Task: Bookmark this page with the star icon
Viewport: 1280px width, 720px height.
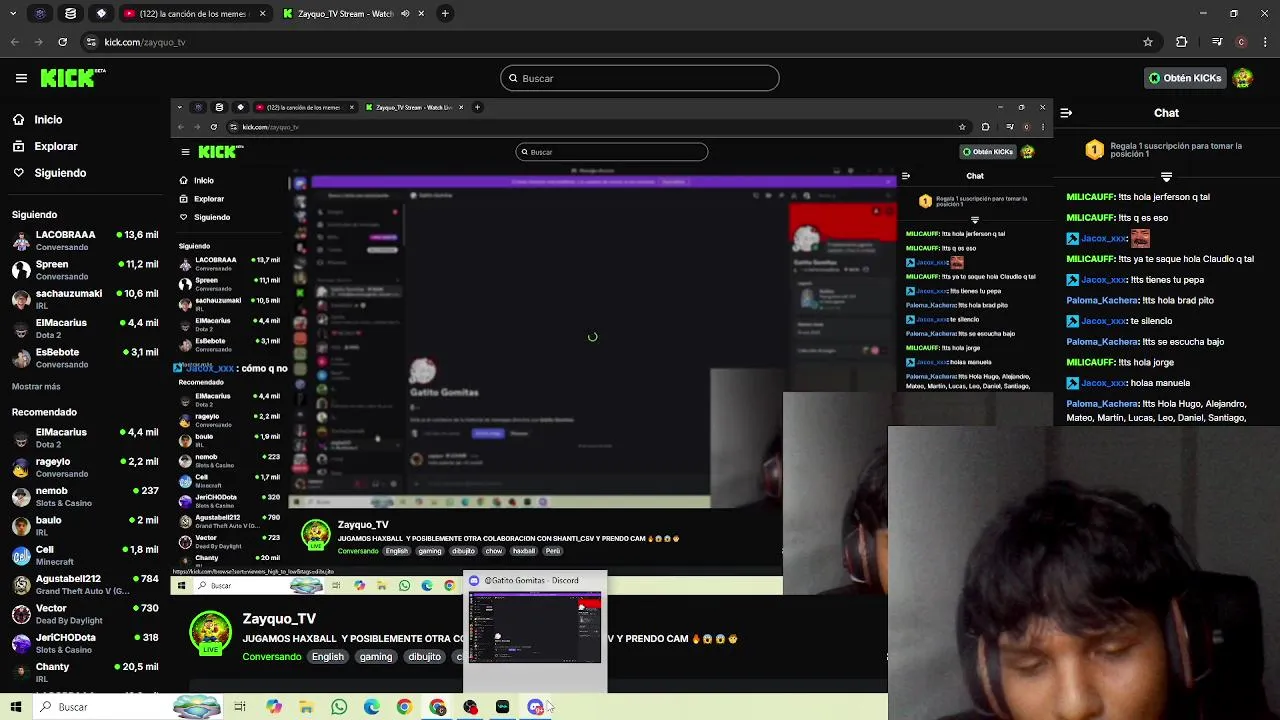Action: pyautogui.click(x=1148, y=42)
